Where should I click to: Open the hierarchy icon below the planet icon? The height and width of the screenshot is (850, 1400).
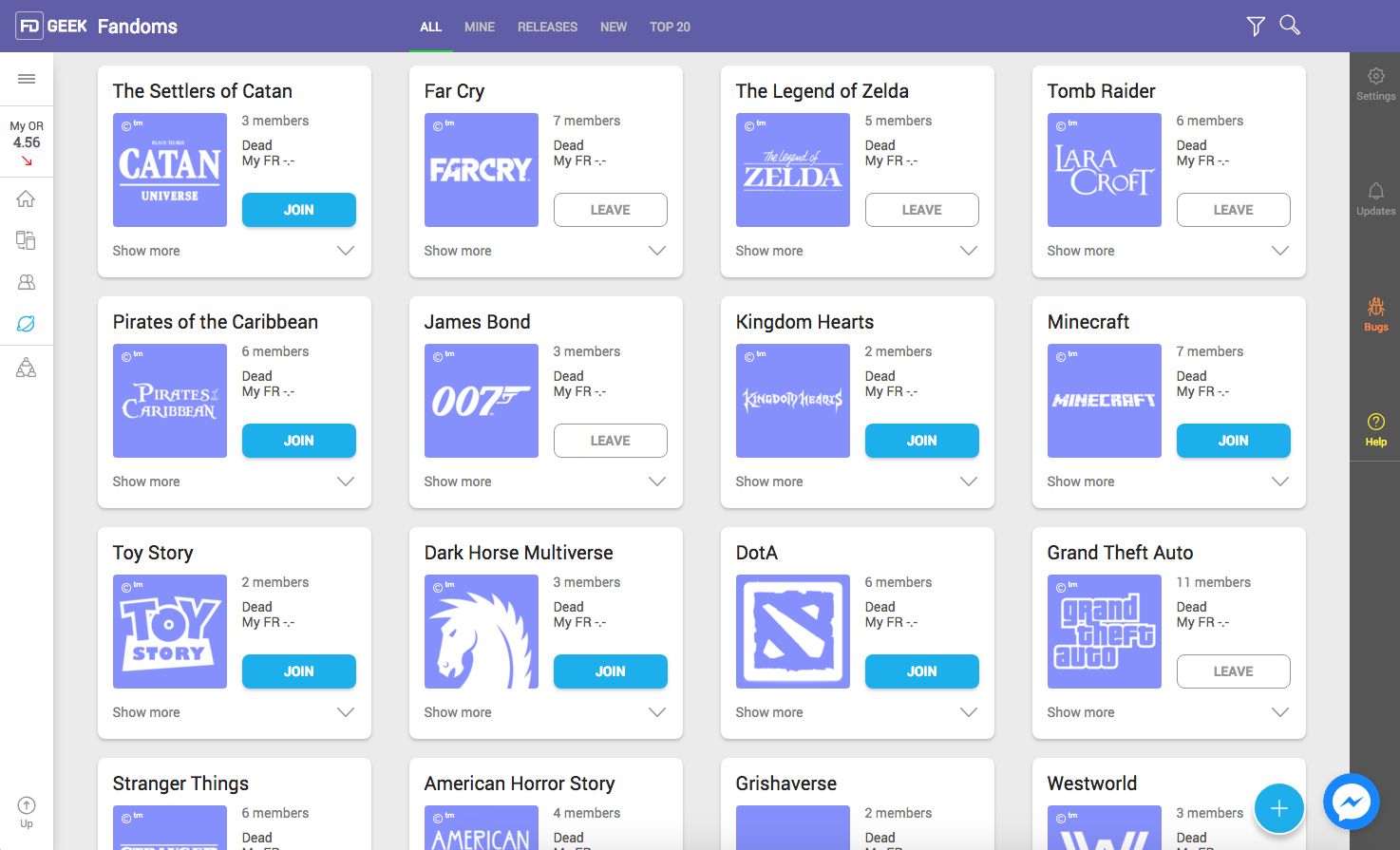click(x=27, y=367)
